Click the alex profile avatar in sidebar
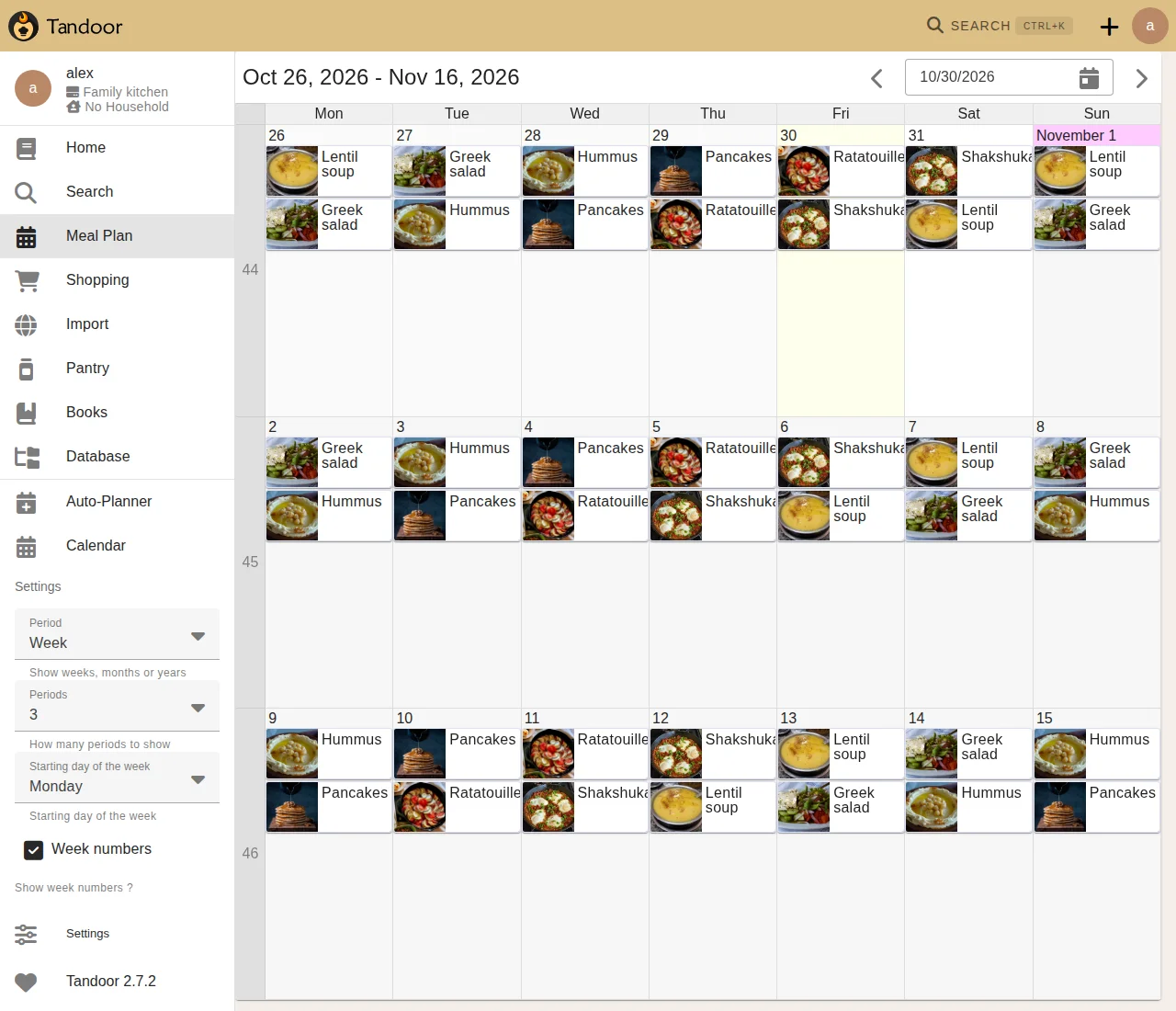This screenshot has width=1176, height=1011. coord(33,88)
